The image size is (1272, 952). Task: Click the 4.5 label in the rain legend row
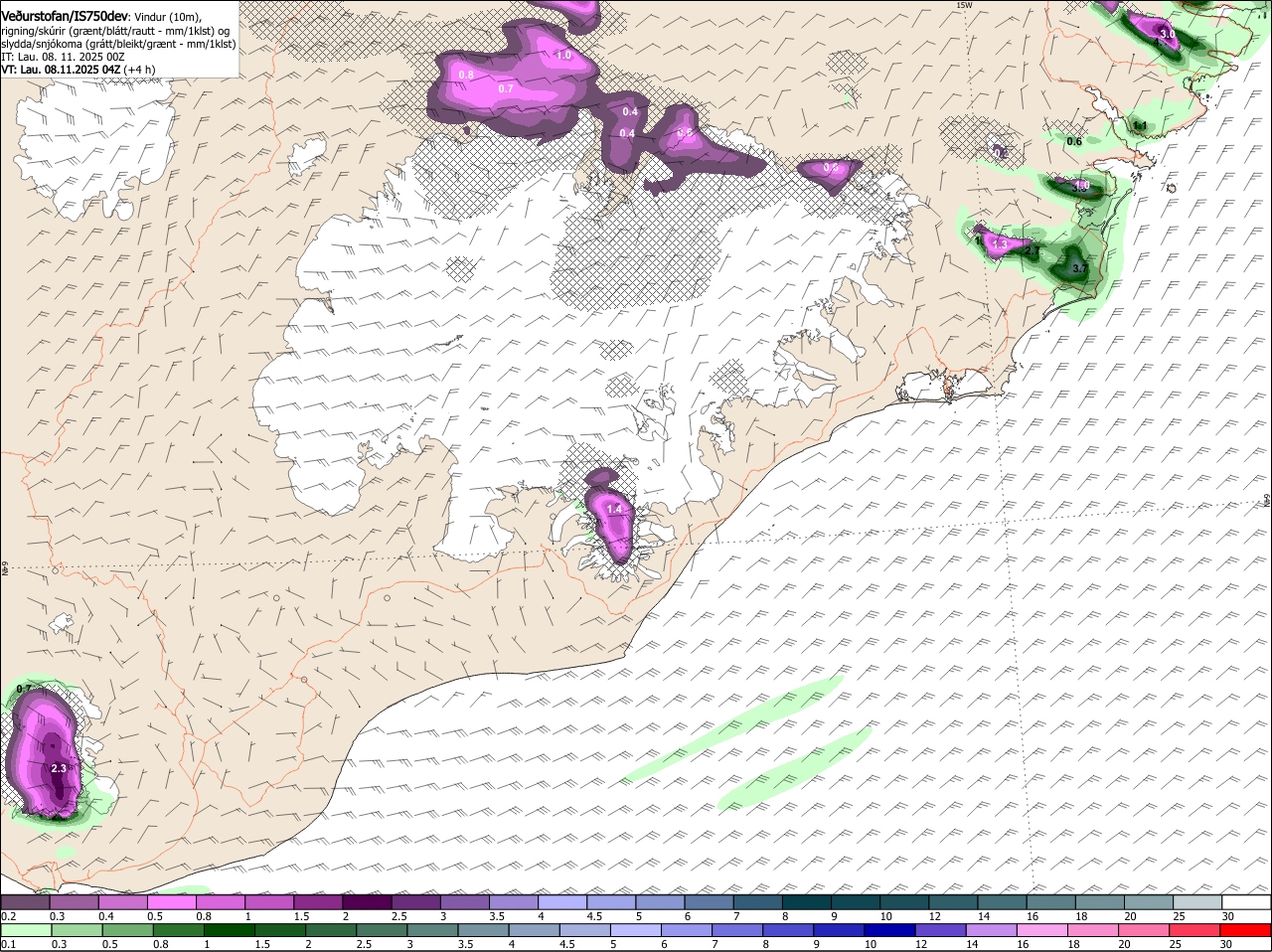coord(566,945)
